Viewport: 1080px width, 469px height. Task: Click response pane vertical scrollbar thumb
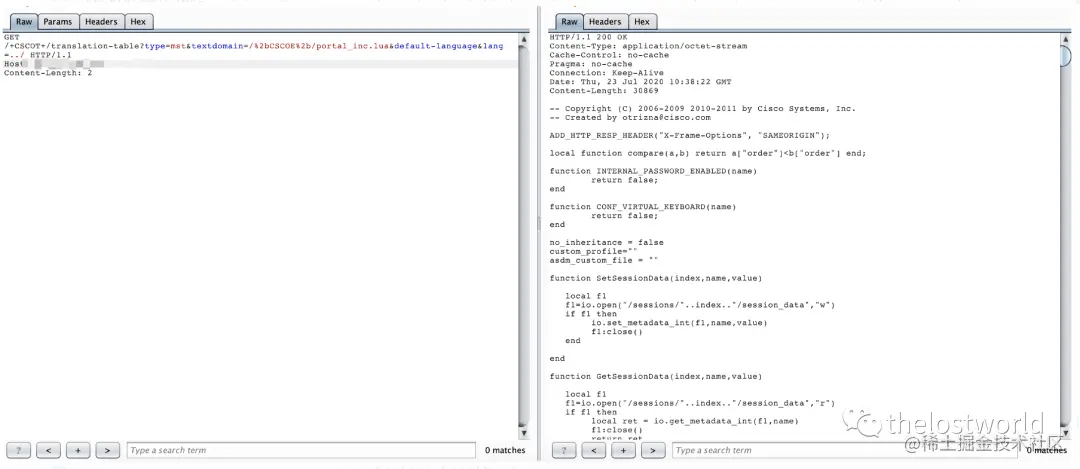coord(1068,56)
